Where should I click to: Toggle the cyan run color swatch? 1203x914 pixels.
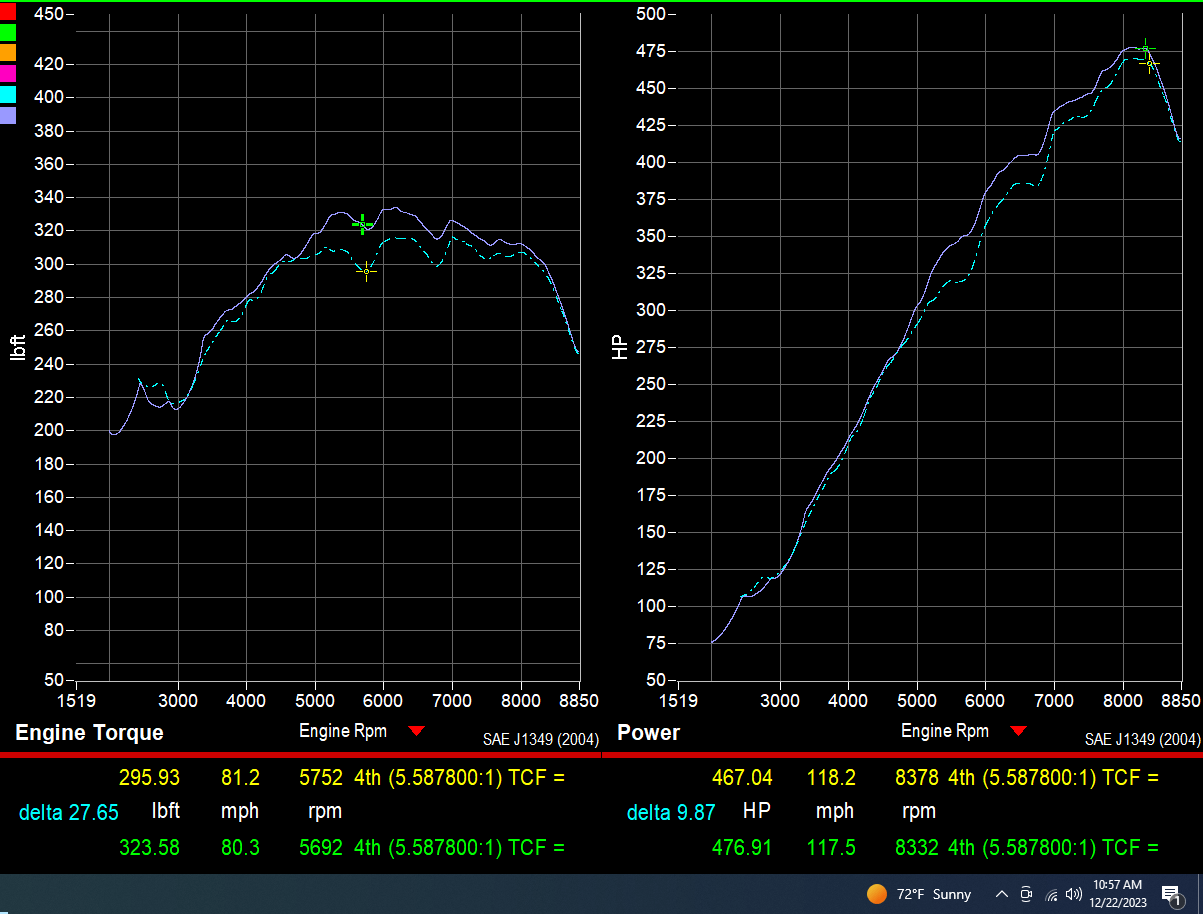point(8,94)
